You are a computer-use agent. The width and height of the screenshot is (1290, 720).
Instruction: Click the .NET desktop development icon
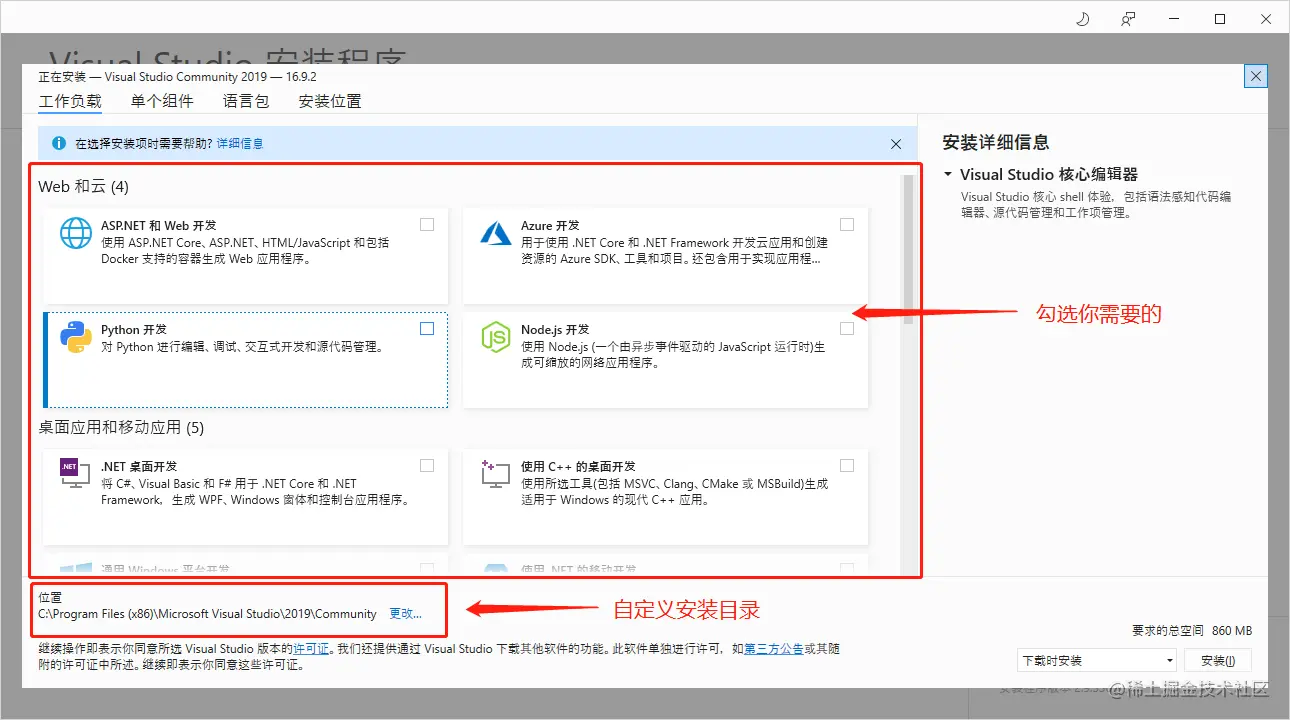[x=74, y=473]
